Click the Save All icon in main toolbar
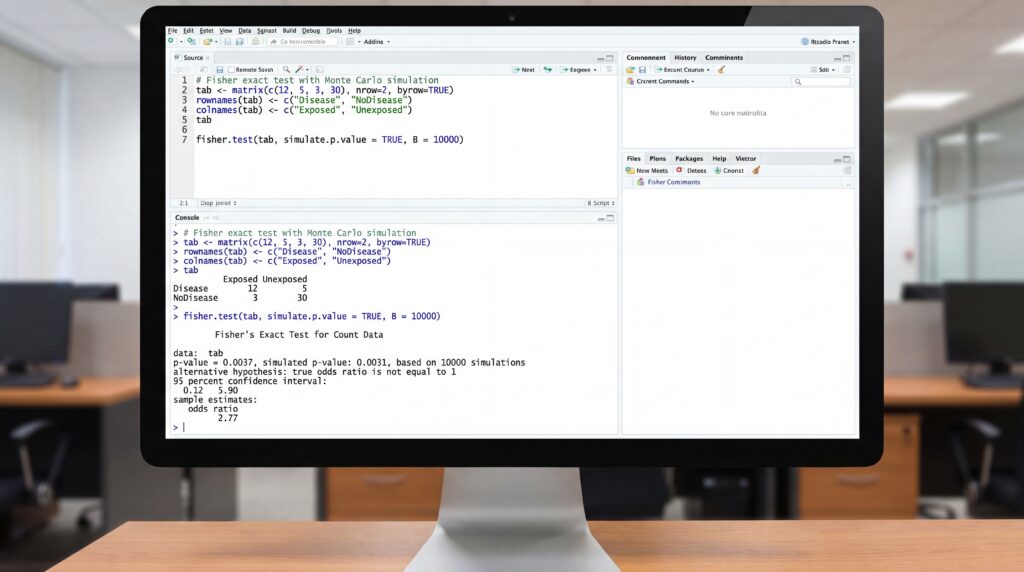The image size is (1024, 572). click(x=240, y=42)
